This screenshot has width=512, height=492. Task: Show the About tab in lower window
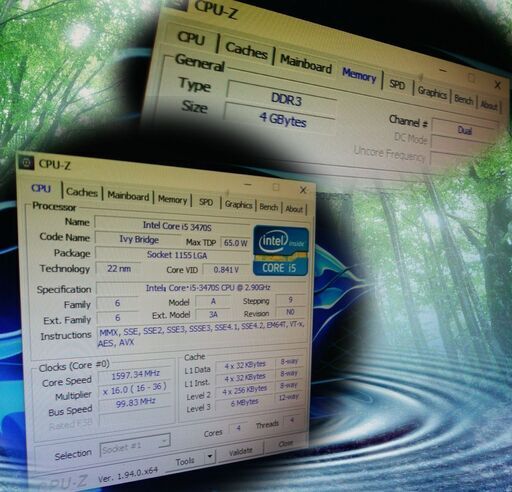tap(294, 209)
